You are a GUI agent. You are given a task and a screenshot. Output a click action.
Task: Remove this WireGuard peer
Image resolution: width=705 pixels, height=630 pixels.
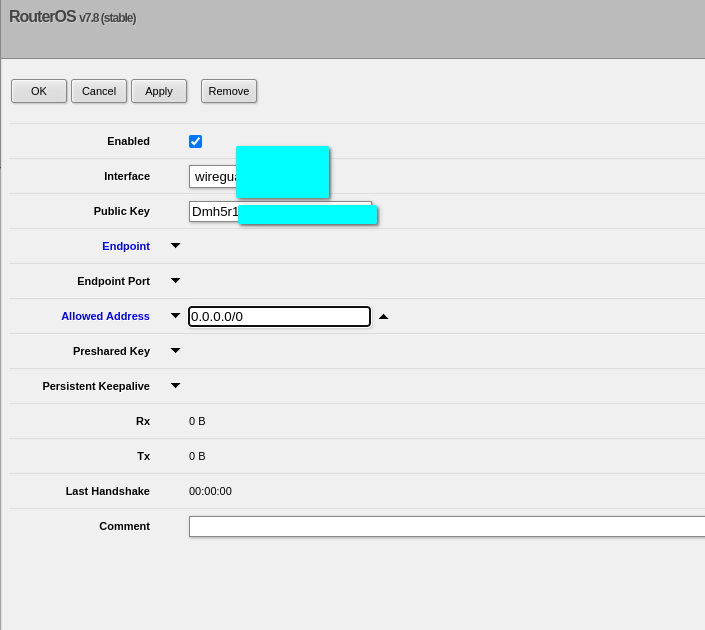[229, 91]
